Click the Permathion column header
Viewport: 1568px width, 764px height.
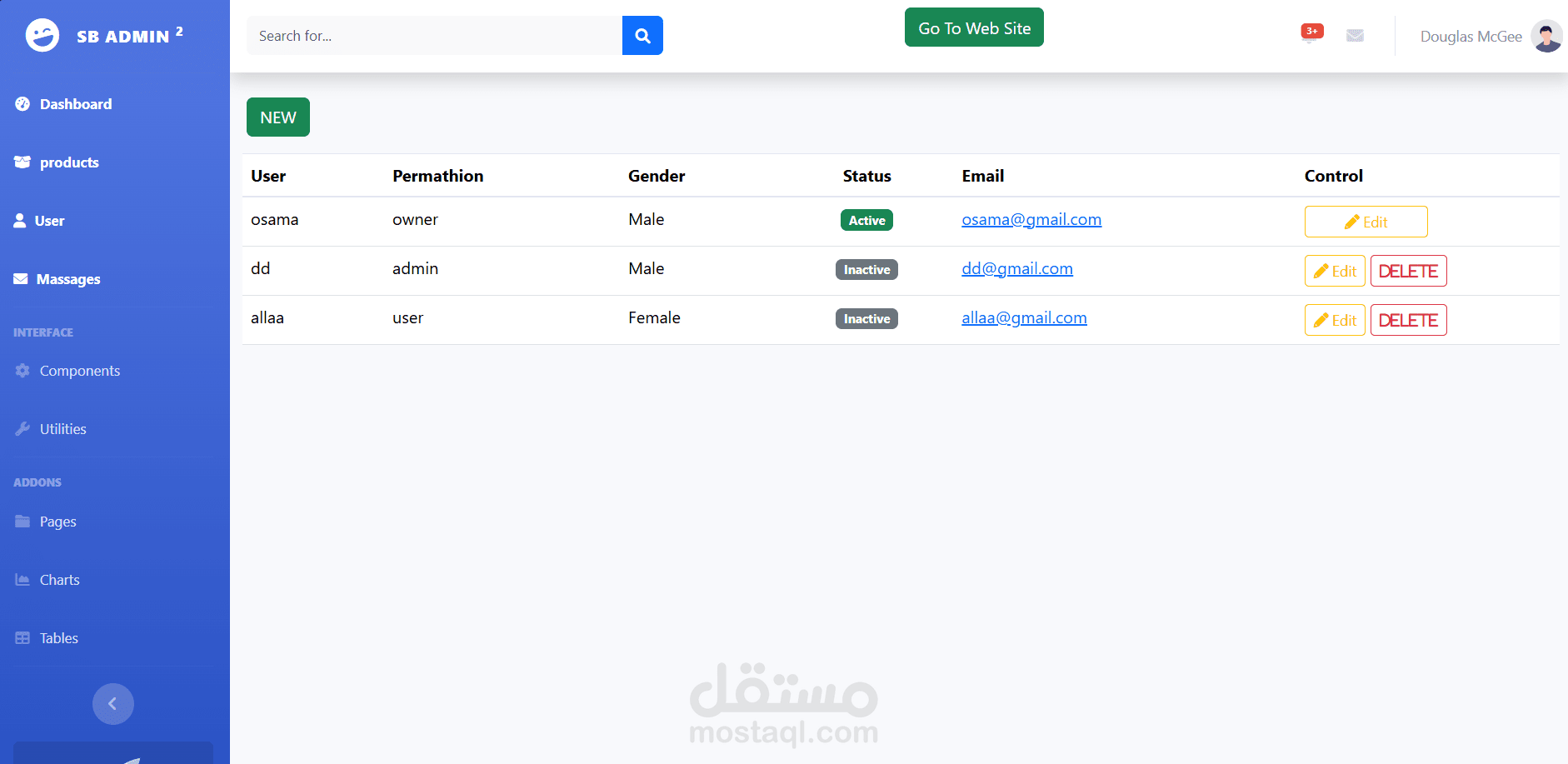(437, 176)
